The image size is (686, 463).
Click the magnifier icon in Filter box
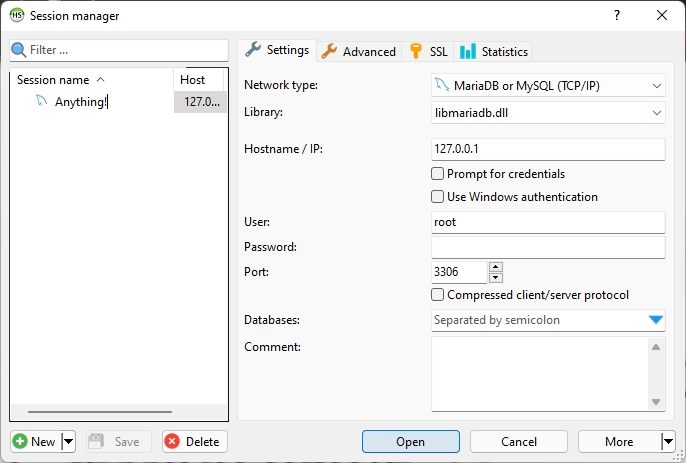(19, 50)
